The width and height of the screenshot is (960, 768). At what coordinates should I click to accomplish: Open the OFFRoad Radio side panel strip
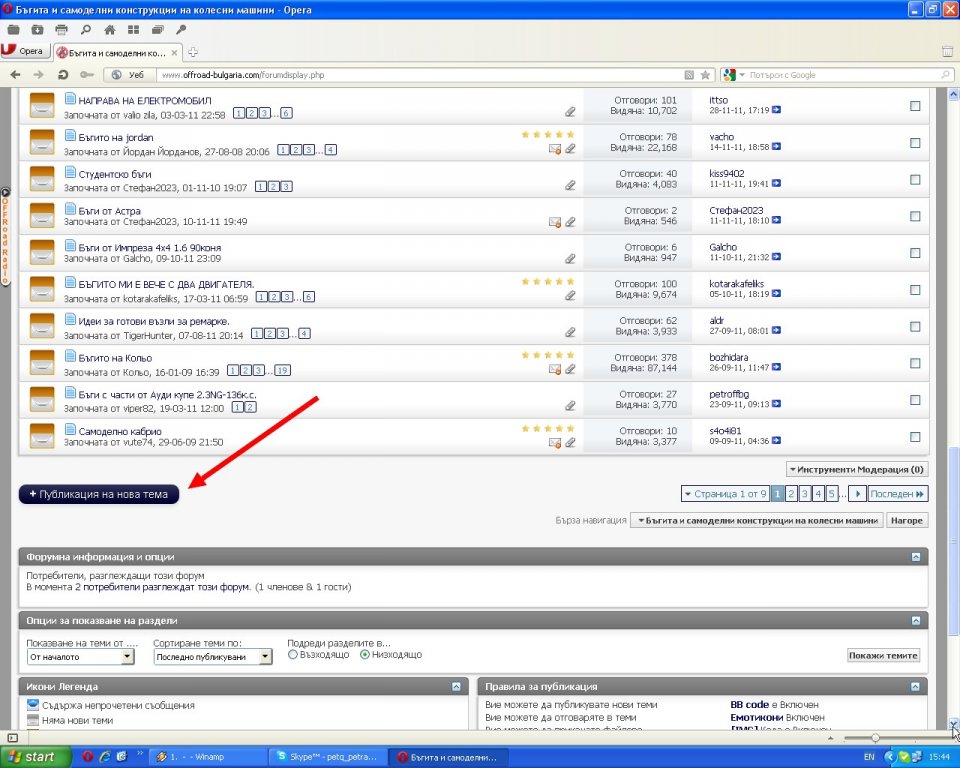[5, 236]
